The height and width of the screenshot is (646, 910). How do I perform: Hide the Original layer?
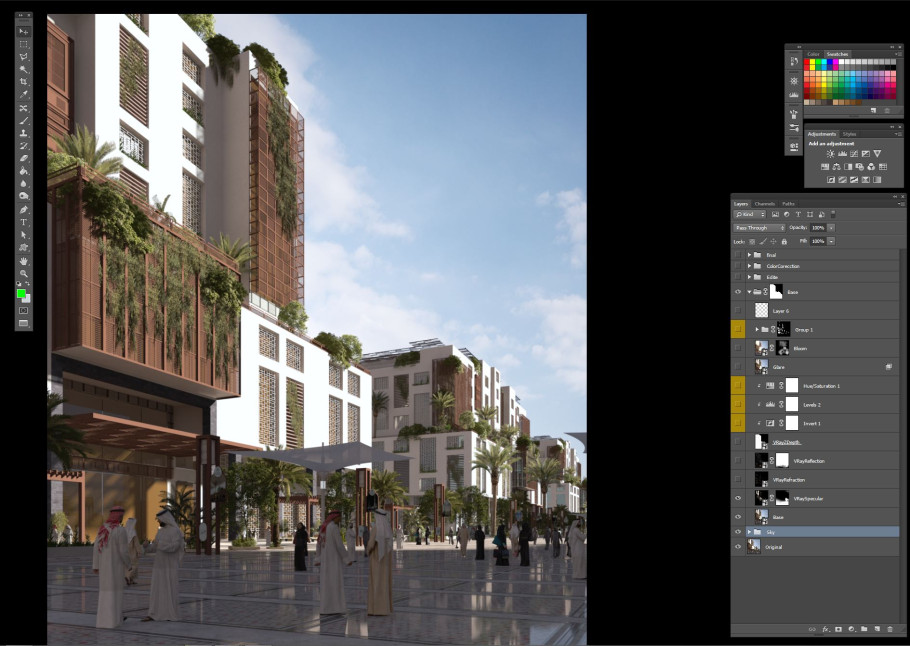(x=738, y=547)
